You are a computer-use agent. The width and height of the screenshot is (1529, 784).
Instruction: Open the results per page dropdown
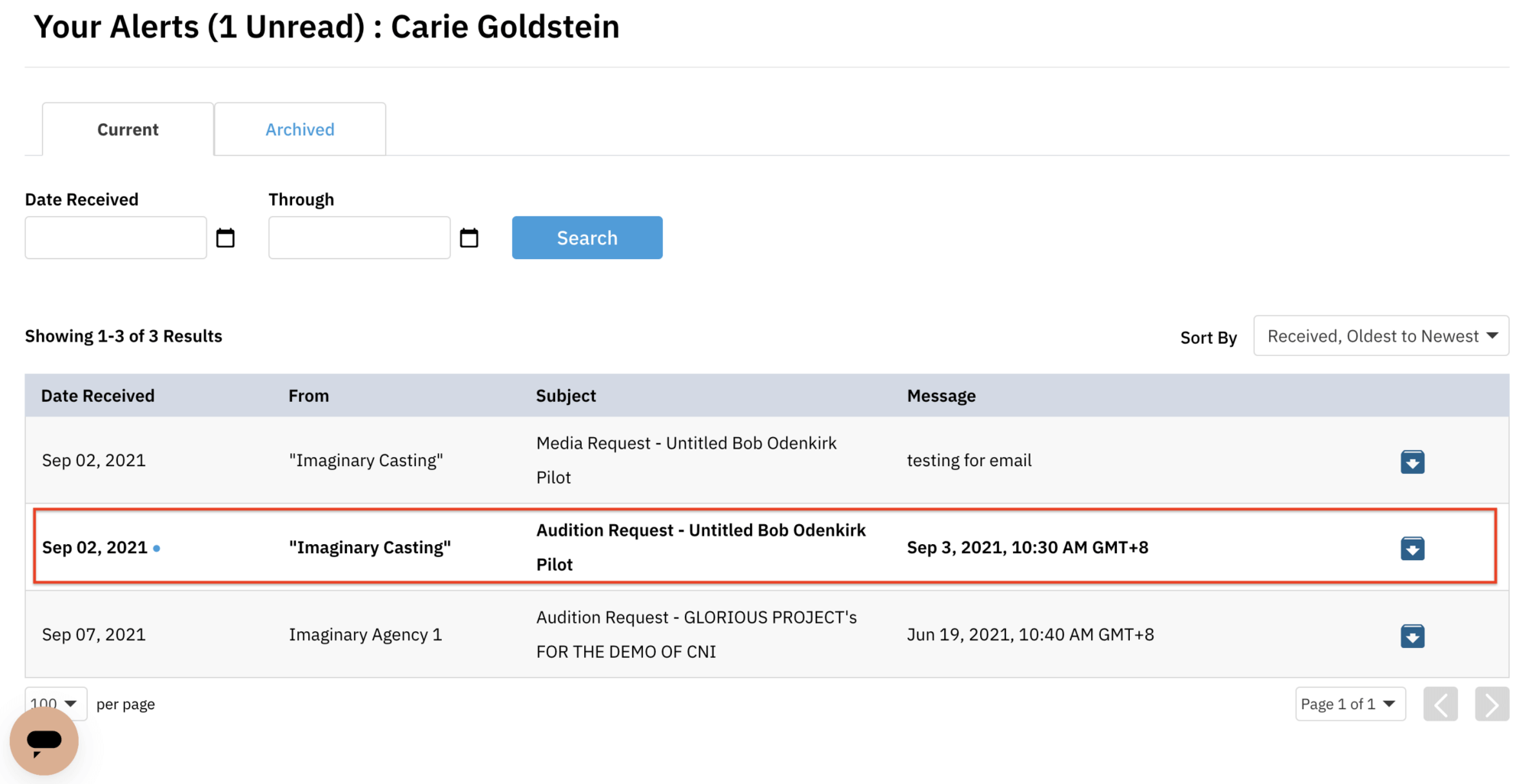(x=54, y=703)
